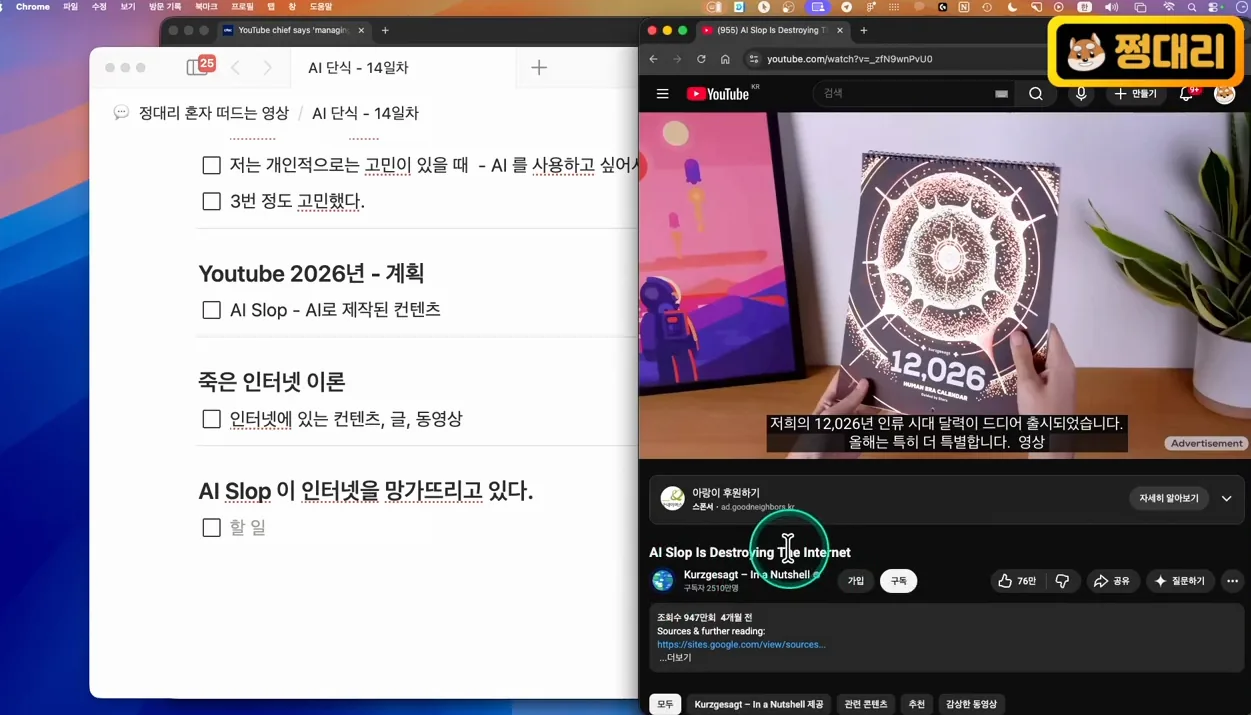Open the '만들기' create menu
1251x715 pixels.
[x=1135, y=94]
